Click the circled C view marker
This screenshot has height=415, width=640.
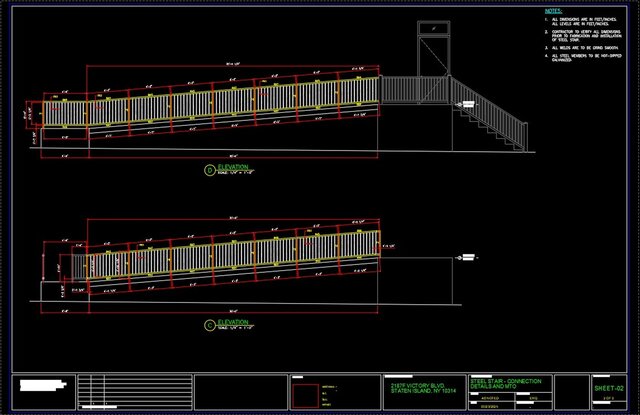(209, 324)
